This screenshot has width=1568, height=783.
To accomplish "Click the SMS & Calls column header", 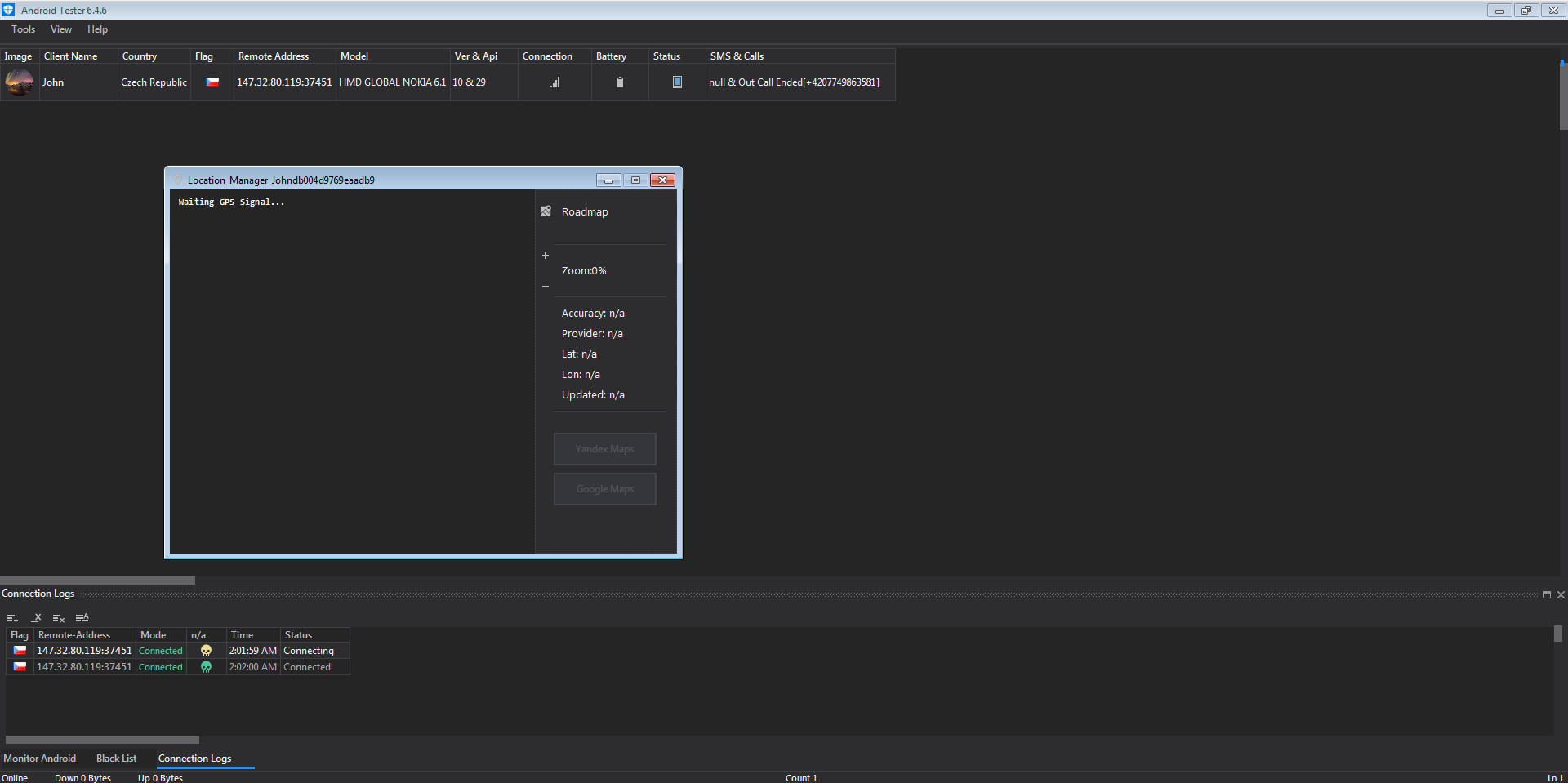I will pos(737,56).
